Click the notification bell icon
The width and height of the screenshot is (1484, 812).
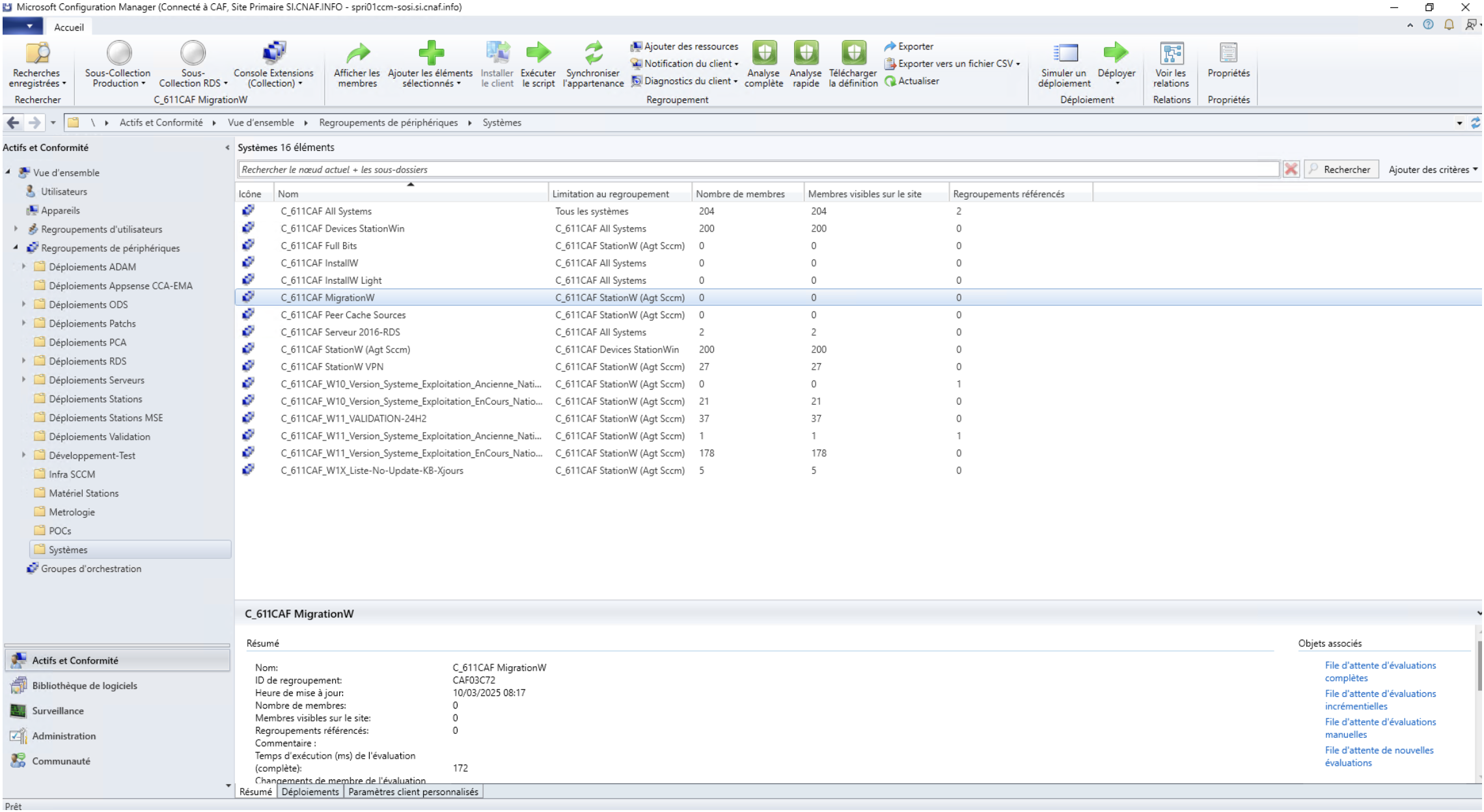[x=1449, y=25]
